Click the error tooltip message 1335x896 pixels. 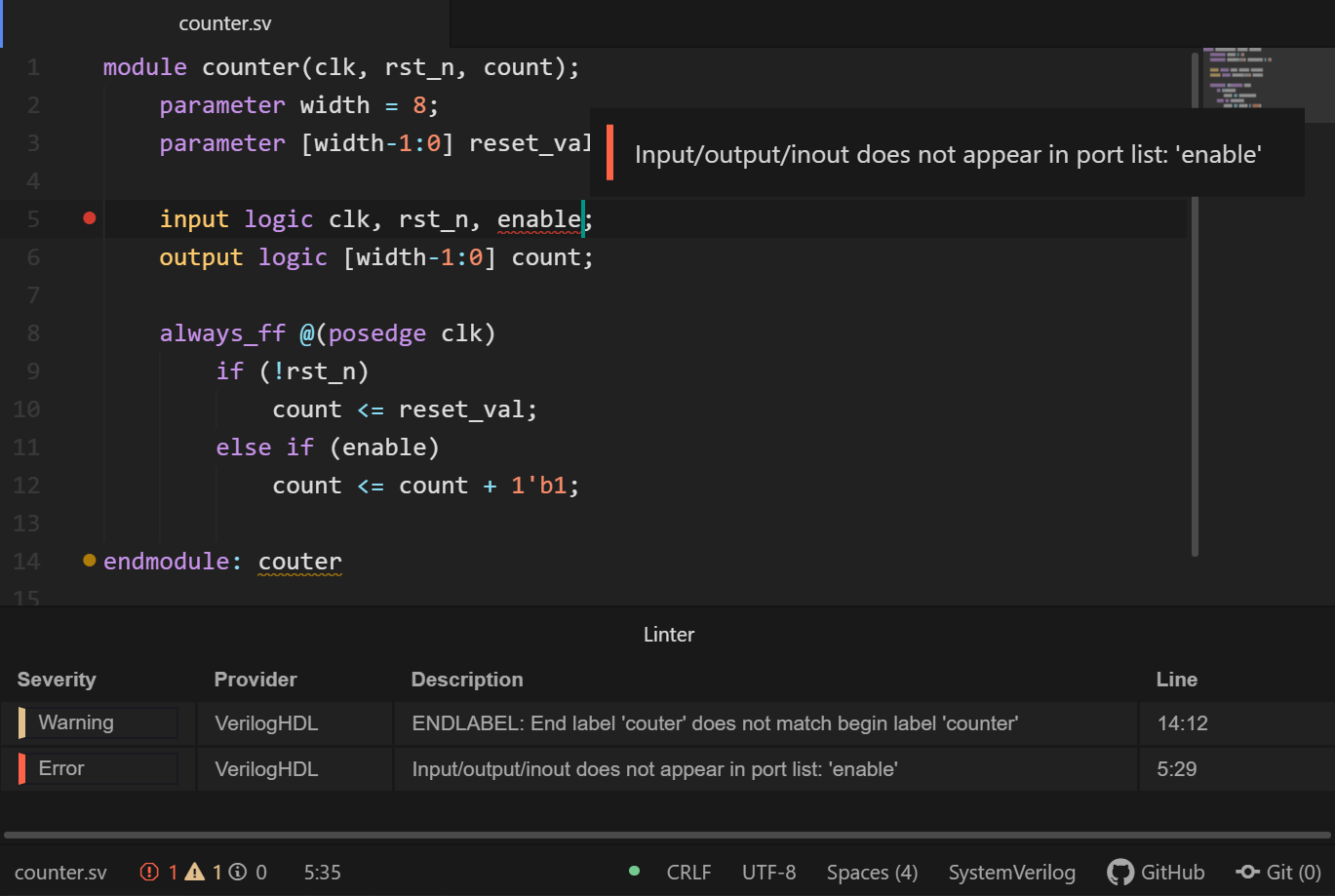pos(949,154)
